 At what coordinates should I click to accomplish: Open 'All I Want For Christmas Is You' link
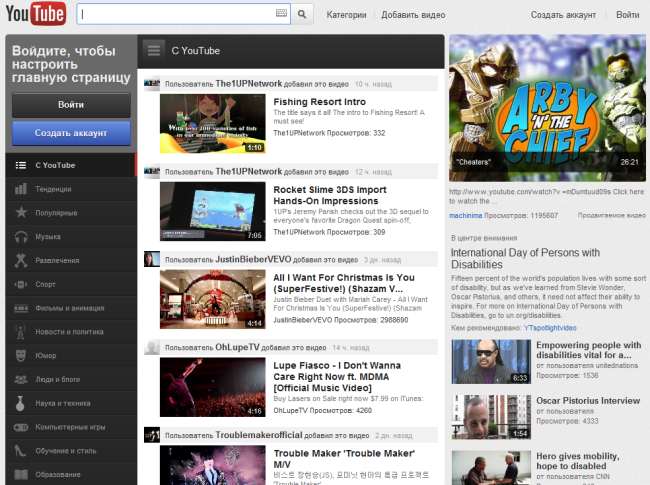pos(344,283)
